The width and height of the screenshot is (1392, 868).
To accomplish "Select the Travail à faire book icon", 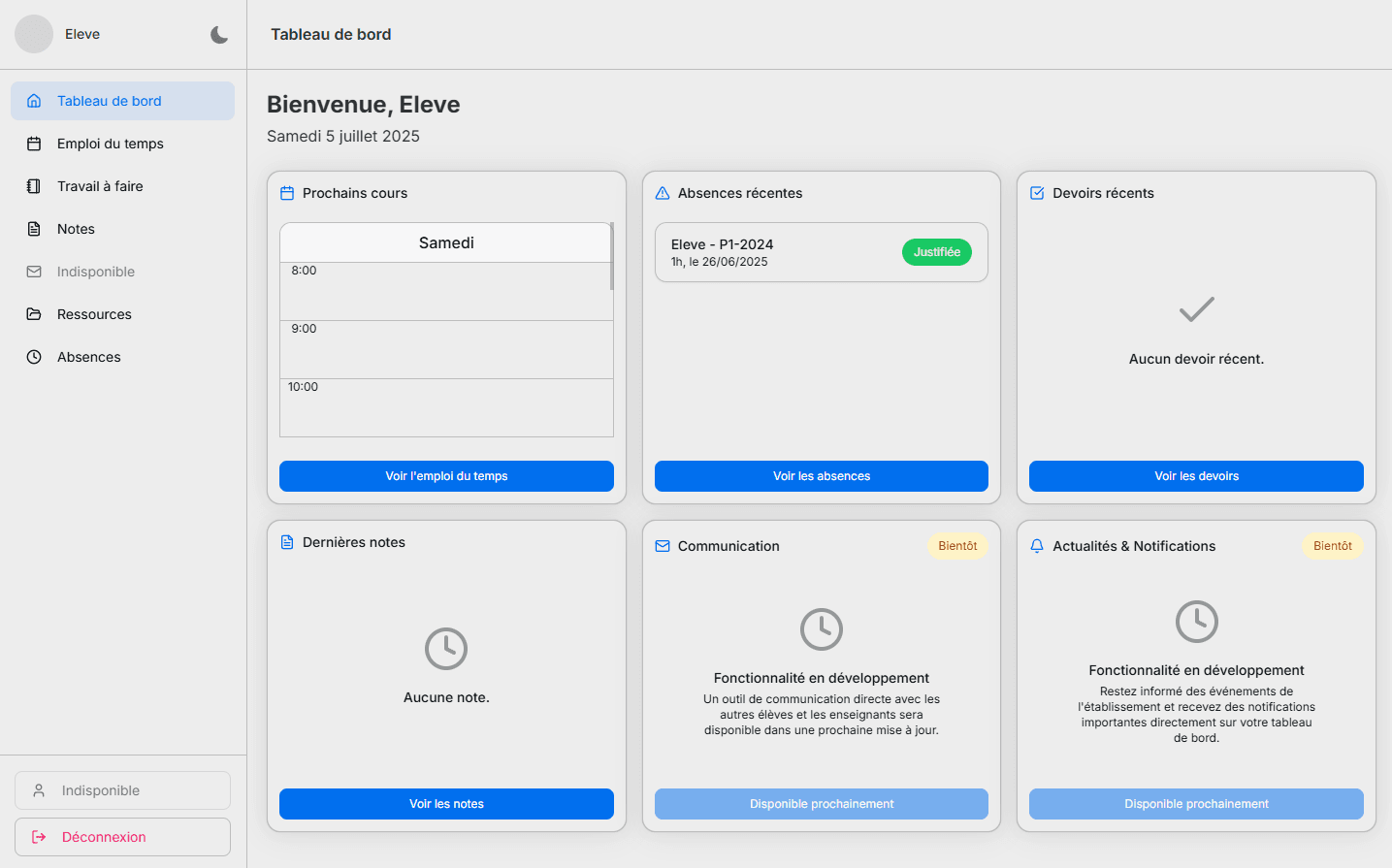I will pyautogui.click(x=33, y=186).
